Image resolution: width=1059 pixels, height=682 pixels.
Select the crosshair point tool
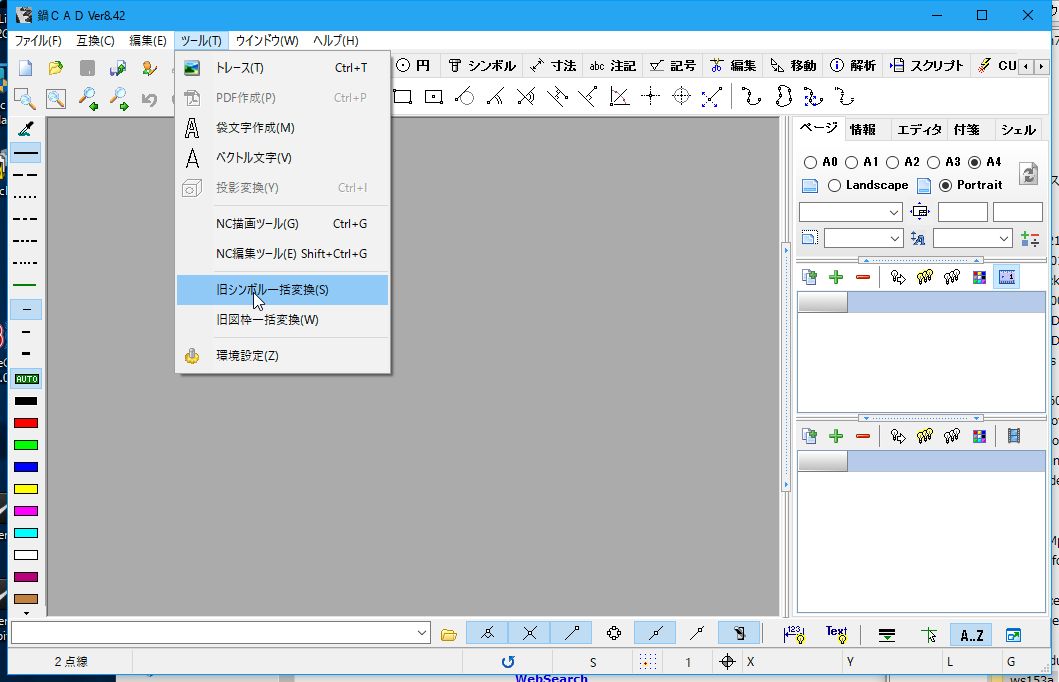pos(650,97)
